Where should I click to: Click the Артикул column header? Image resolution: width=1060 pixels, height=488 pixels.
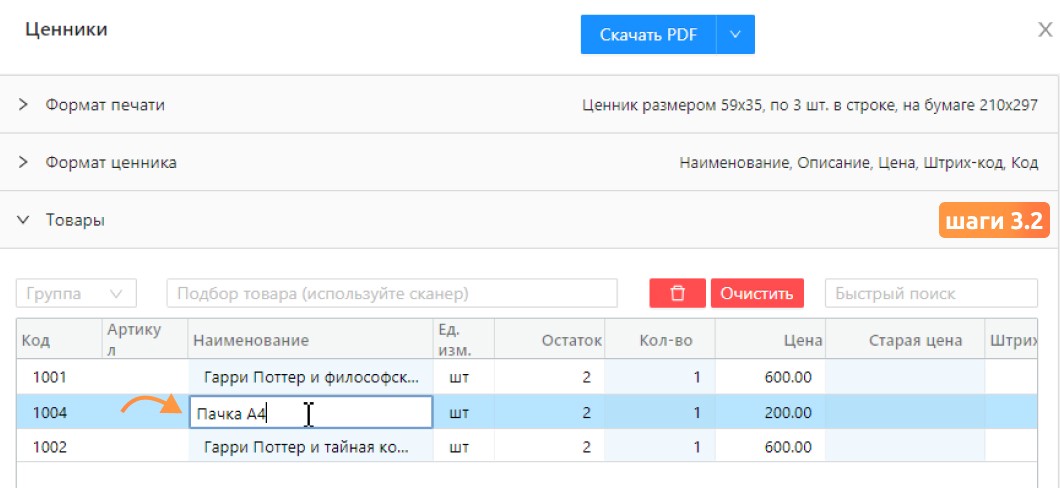(145, 339)
